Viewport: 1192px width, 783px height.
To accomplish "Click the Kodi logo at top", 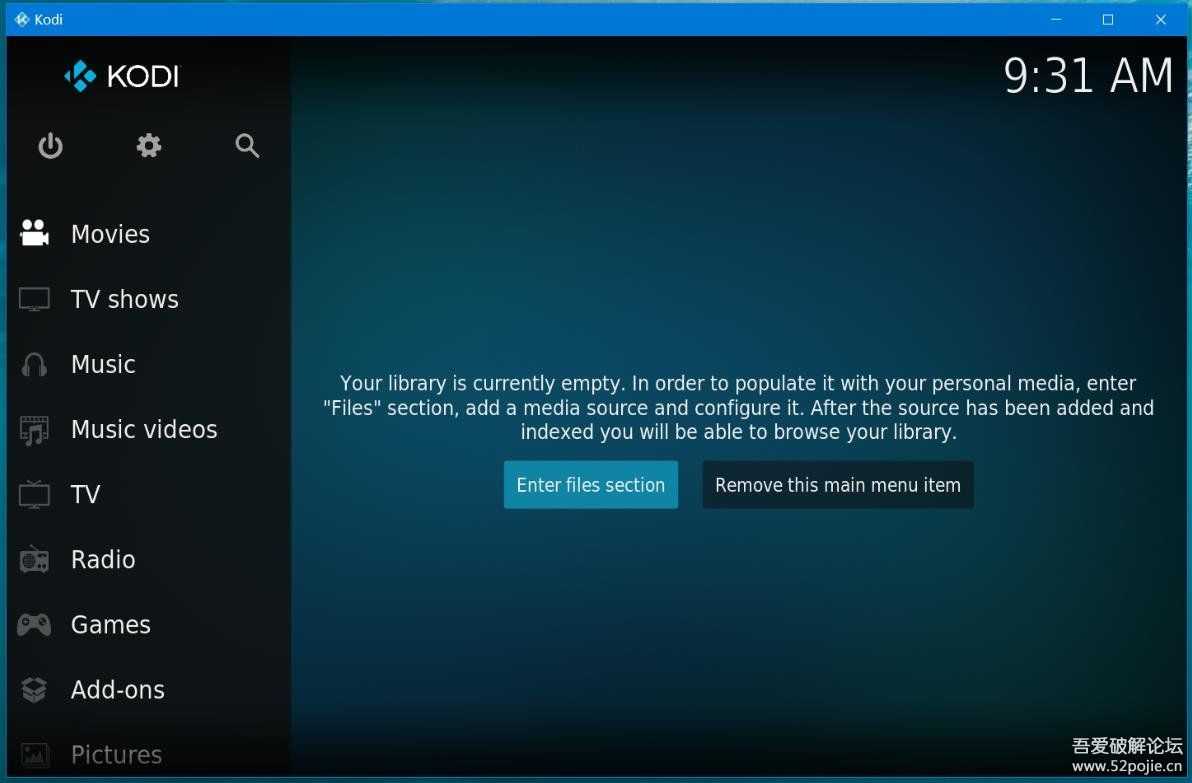I will click(120, 76).
